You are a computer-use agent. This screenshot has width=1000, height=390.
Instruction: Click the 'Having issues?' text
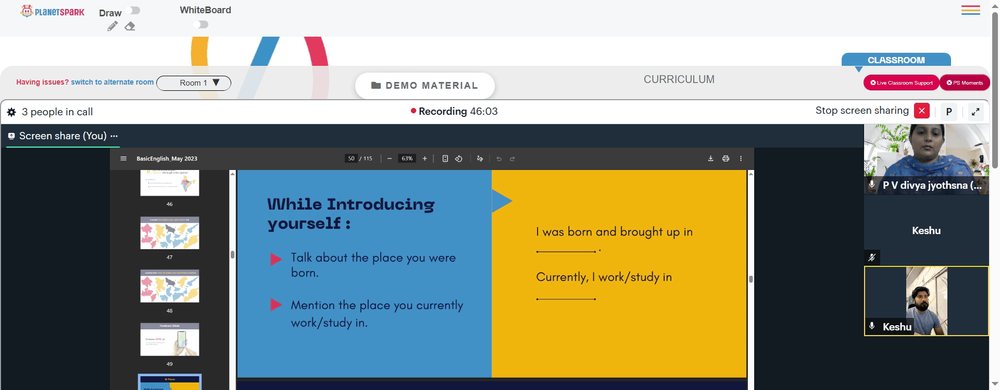42,82
